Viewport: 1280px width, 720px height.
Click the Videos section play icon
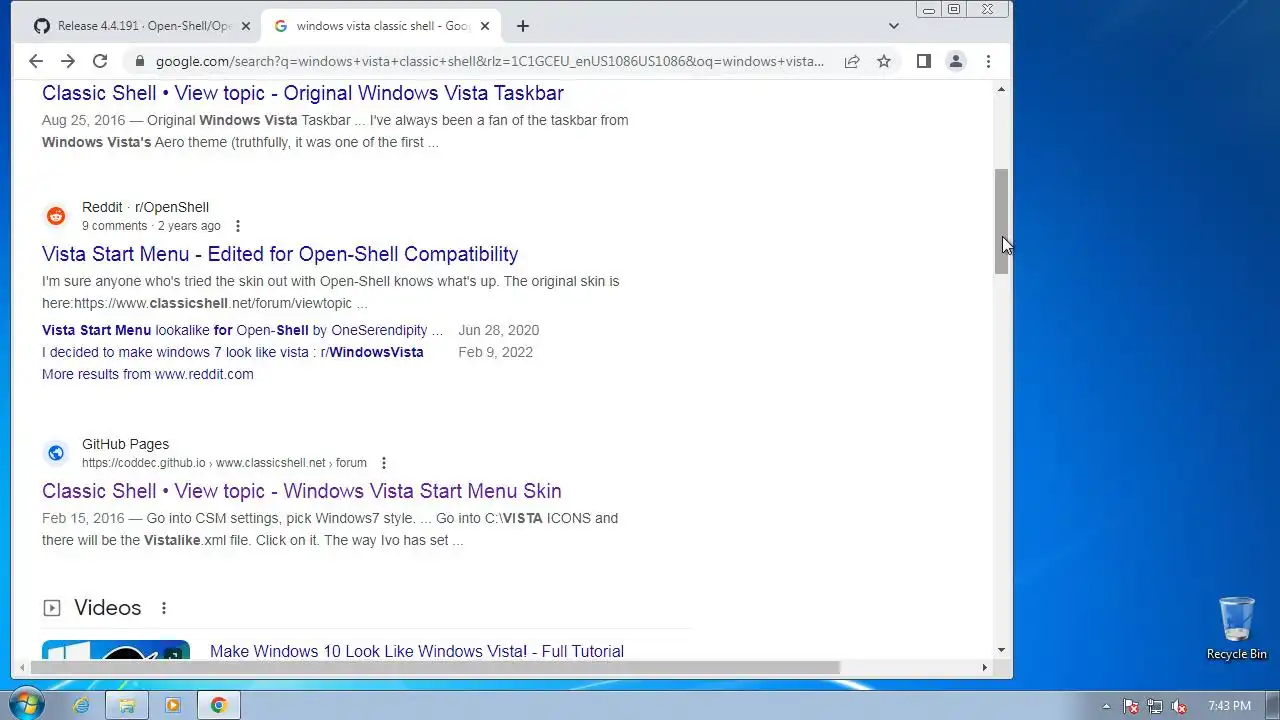(x=52, y=608)
